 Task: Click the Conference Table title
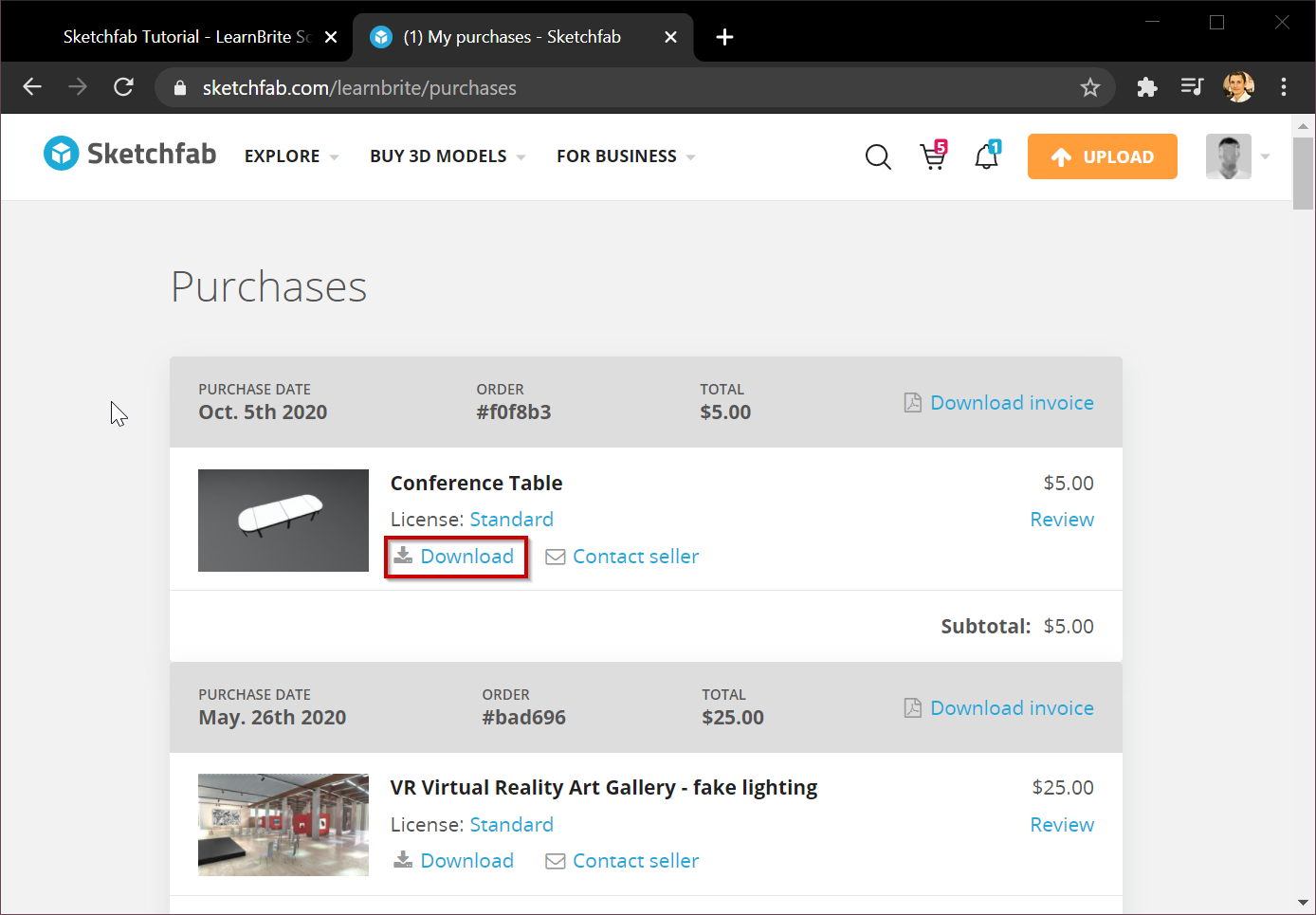tap(476, 484)
